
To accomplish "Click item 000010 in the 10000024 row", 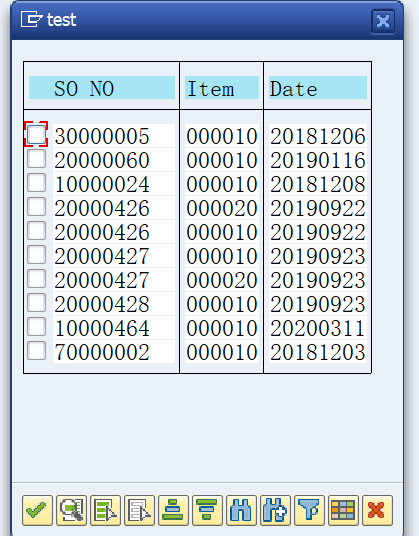I will pyautogui.click(x=222, y=184).
